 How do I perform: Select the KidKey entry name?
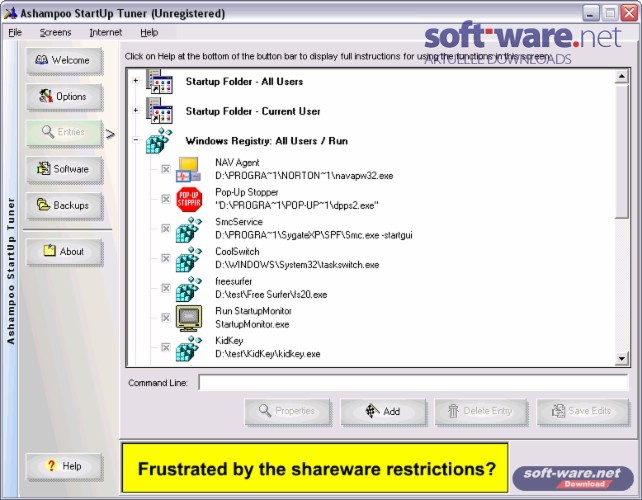(229, 341)
